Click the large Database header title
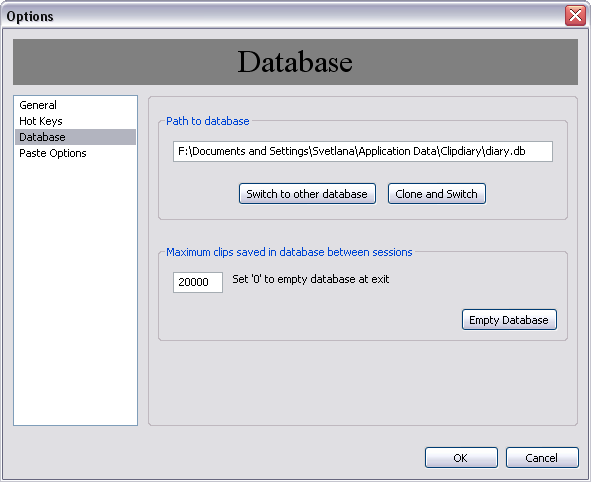591x482 pixels. point(295,62)
